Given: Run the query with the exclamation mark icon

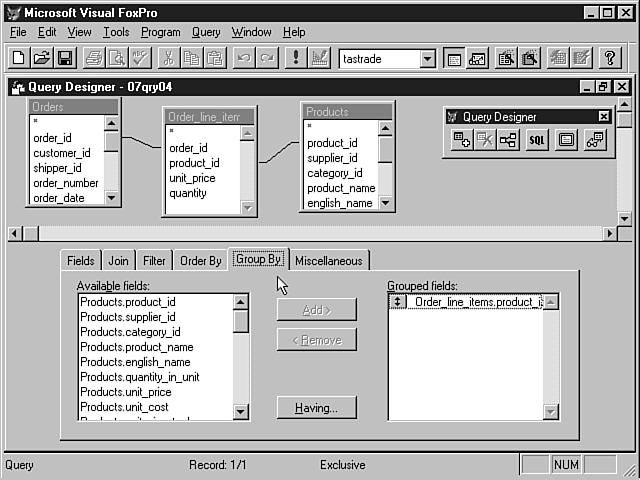Looking at the screenshot, I should (x=296, y=59).
